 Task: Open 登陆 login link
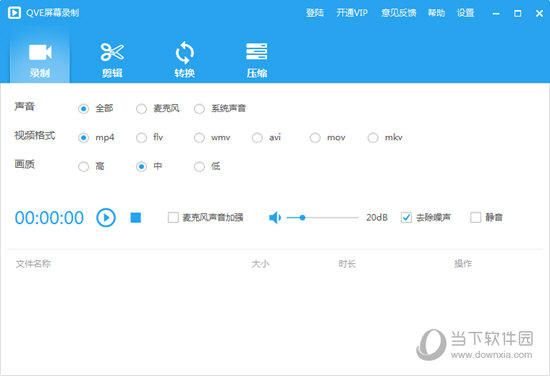[315, 13]
